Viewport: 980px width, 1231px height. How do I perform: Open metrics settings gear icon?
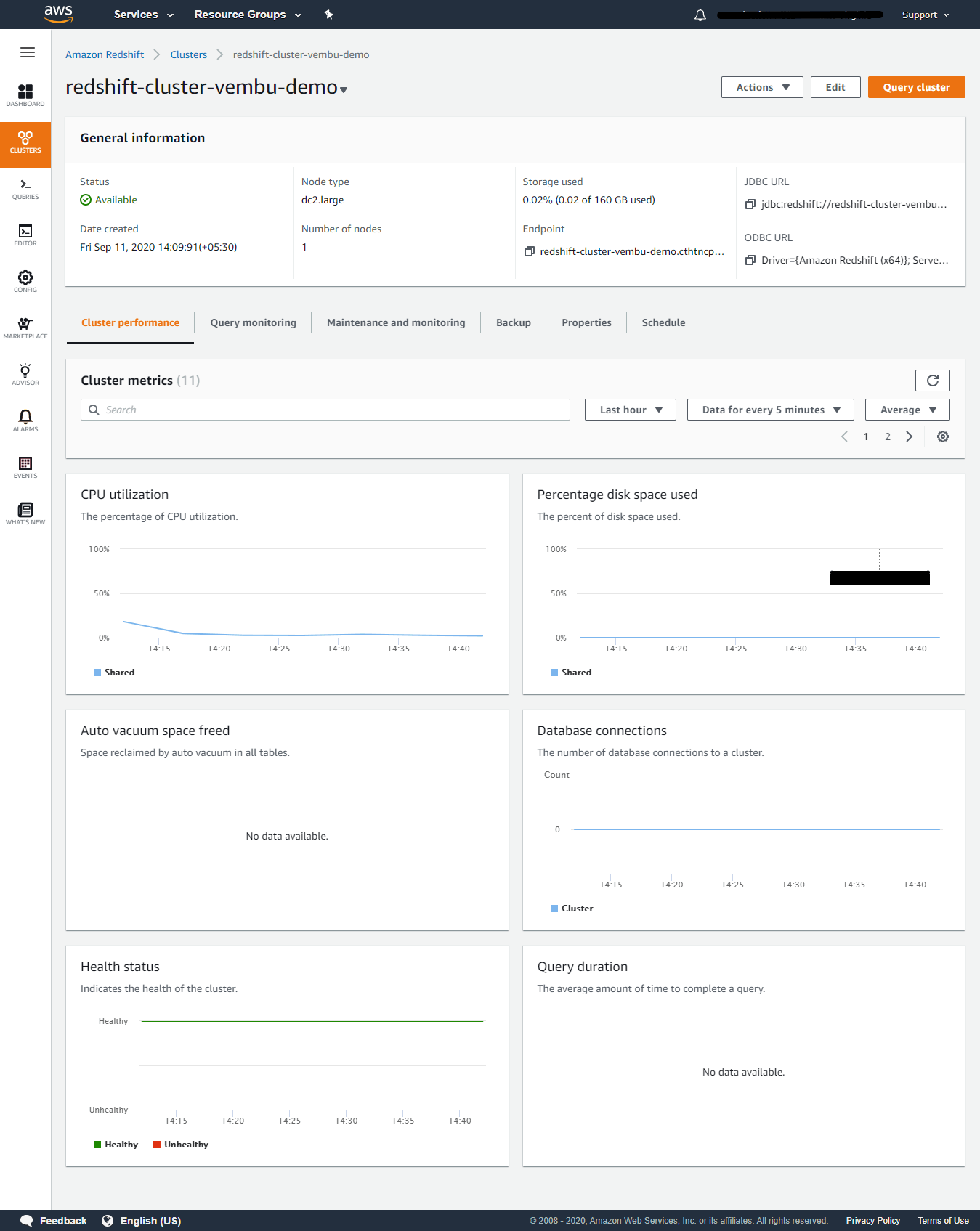pyautogui.click(x=943, y=436)
